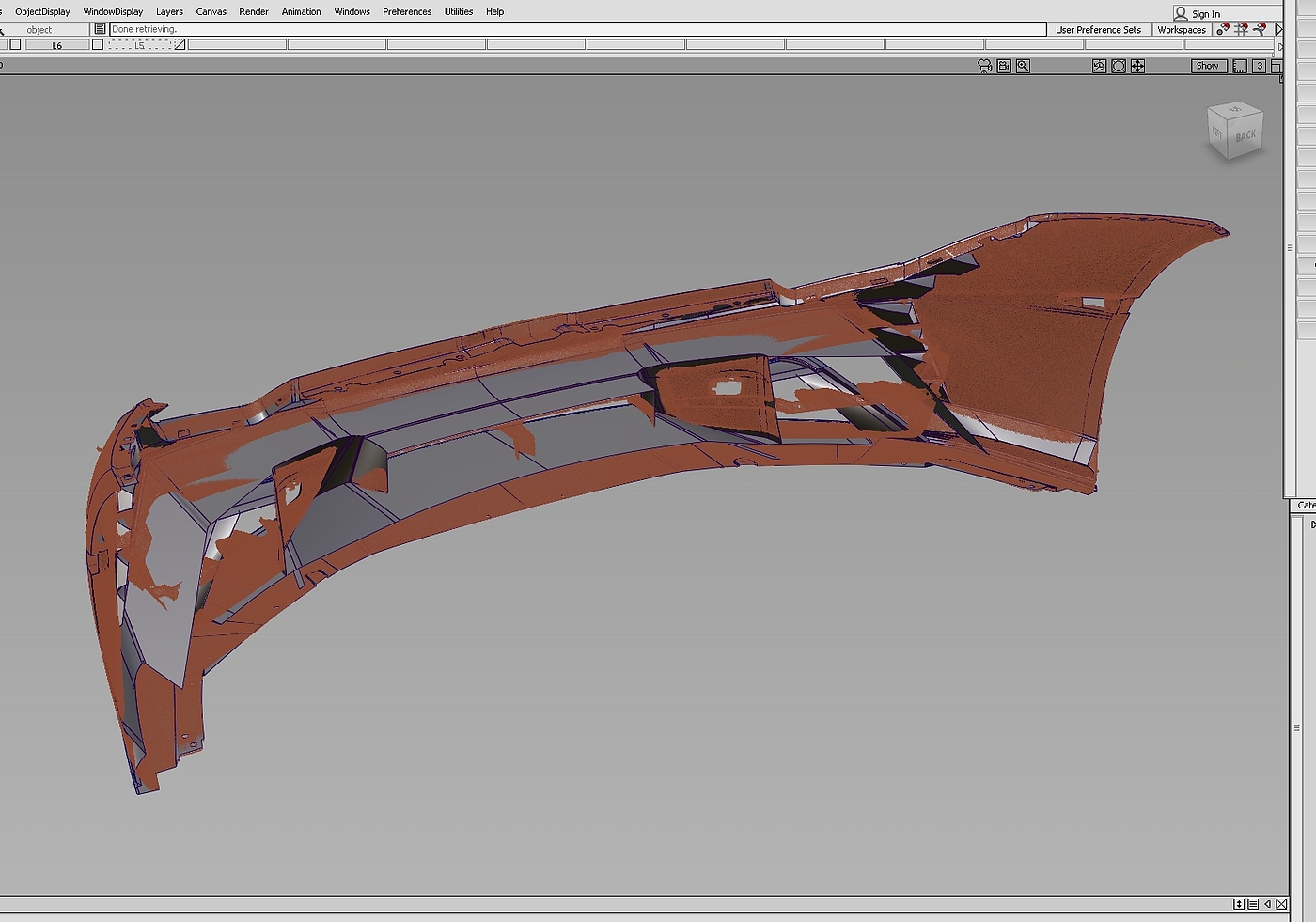Open the Render menu

coord(254,11)
